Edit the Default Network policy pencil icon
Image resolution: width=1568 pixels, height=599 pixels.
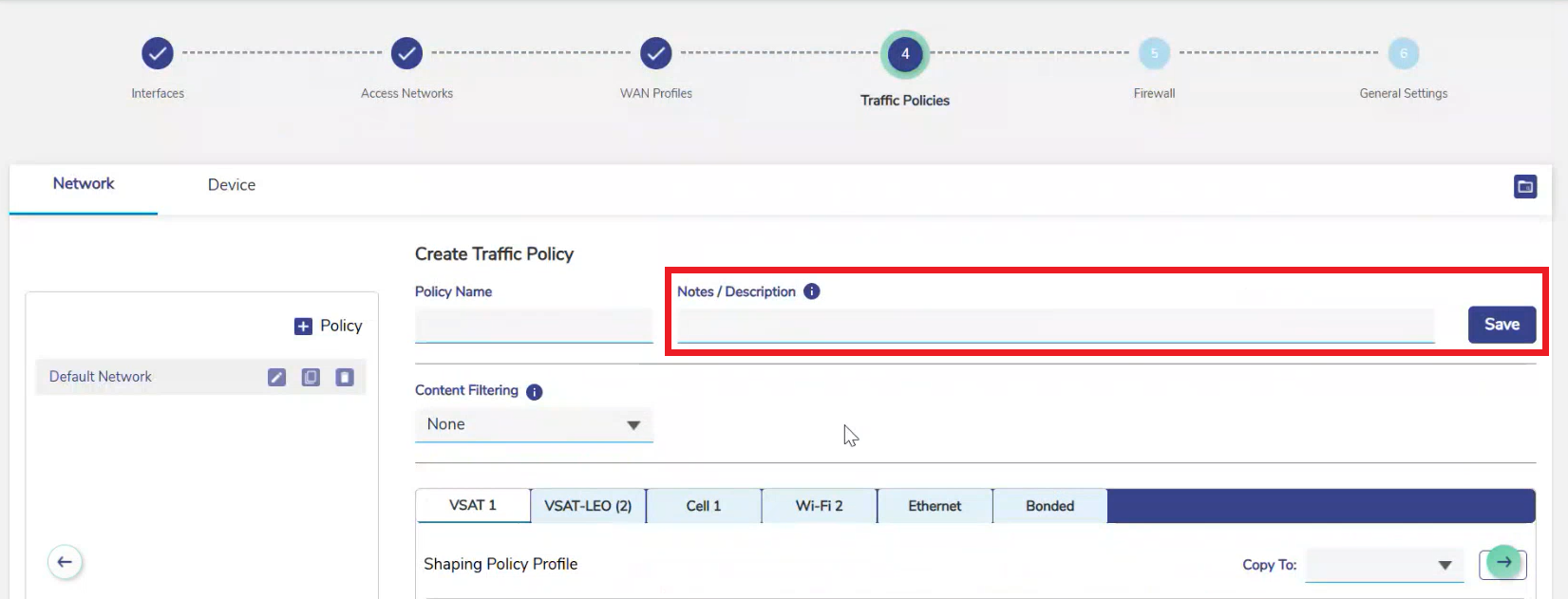coord(276,378)
